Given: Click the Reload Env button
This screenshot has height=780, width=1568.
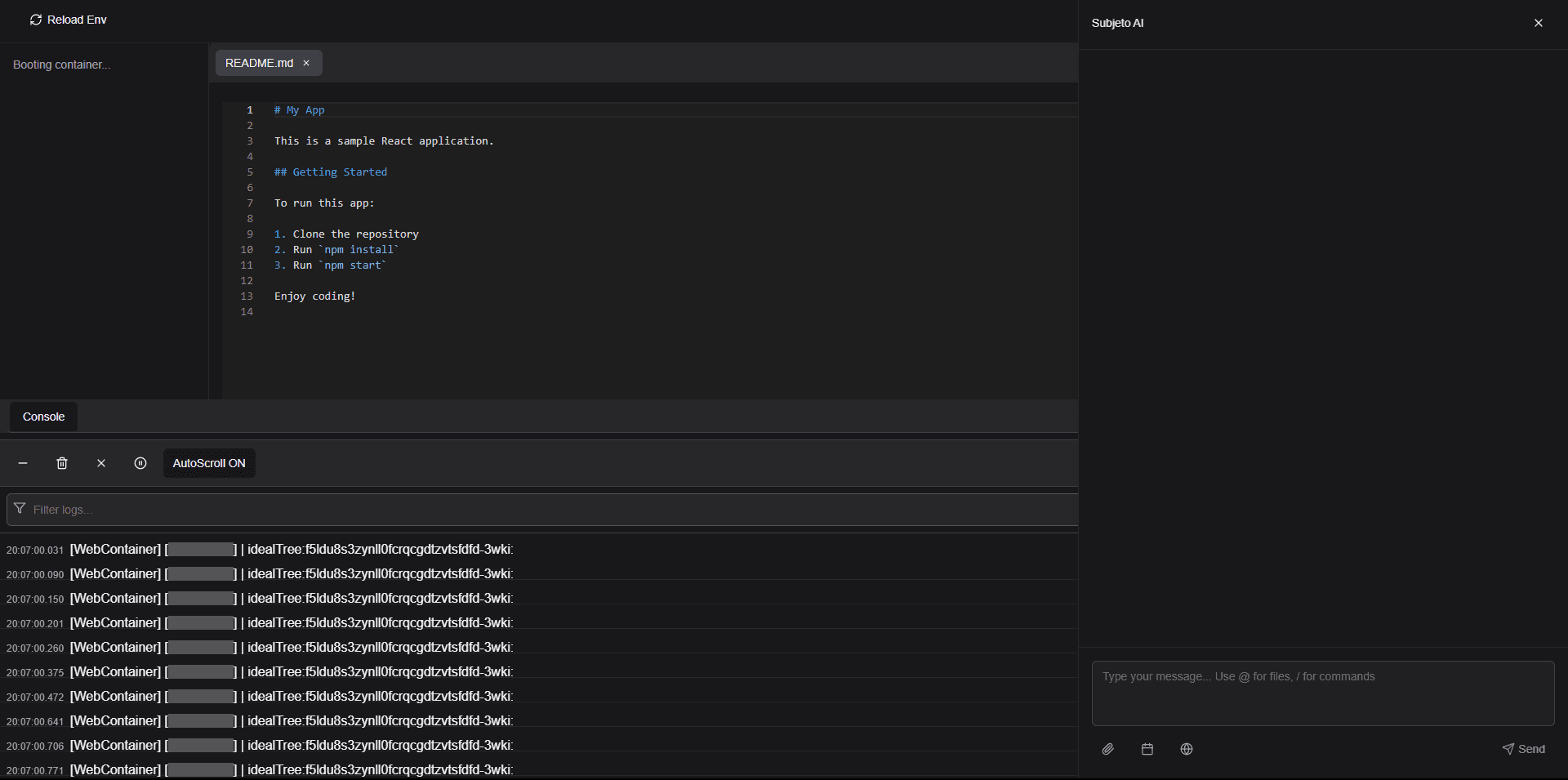Looking at the screenshot, I should point(69,20).
